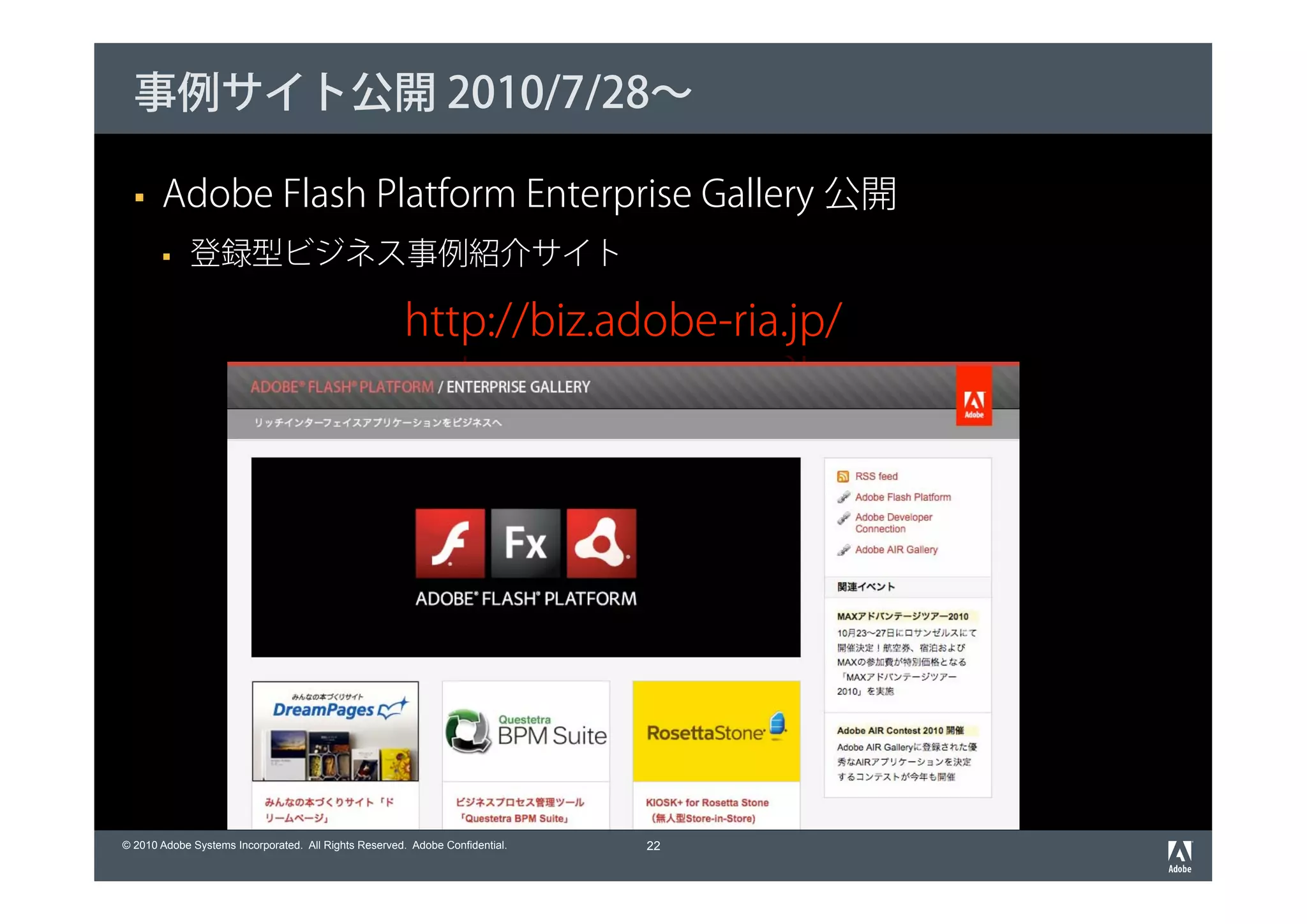Click the red Adobe logo in gallery header
This screenshot has height=924, width=1307.
coord(973,396)
